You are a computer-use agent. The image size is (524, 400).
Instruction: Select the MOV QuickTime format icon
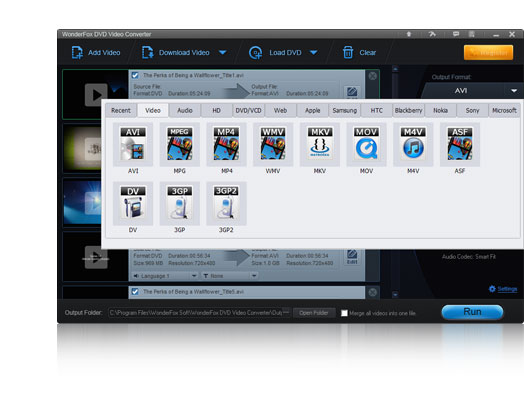tap(367, 144)
